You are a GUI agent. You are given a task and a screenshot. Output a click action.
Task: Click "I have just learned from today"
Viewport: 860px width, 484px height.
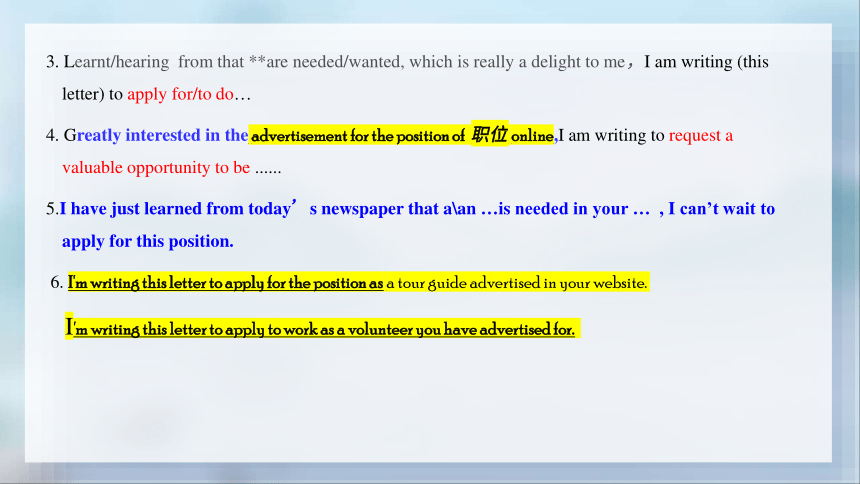coord(178,209)
